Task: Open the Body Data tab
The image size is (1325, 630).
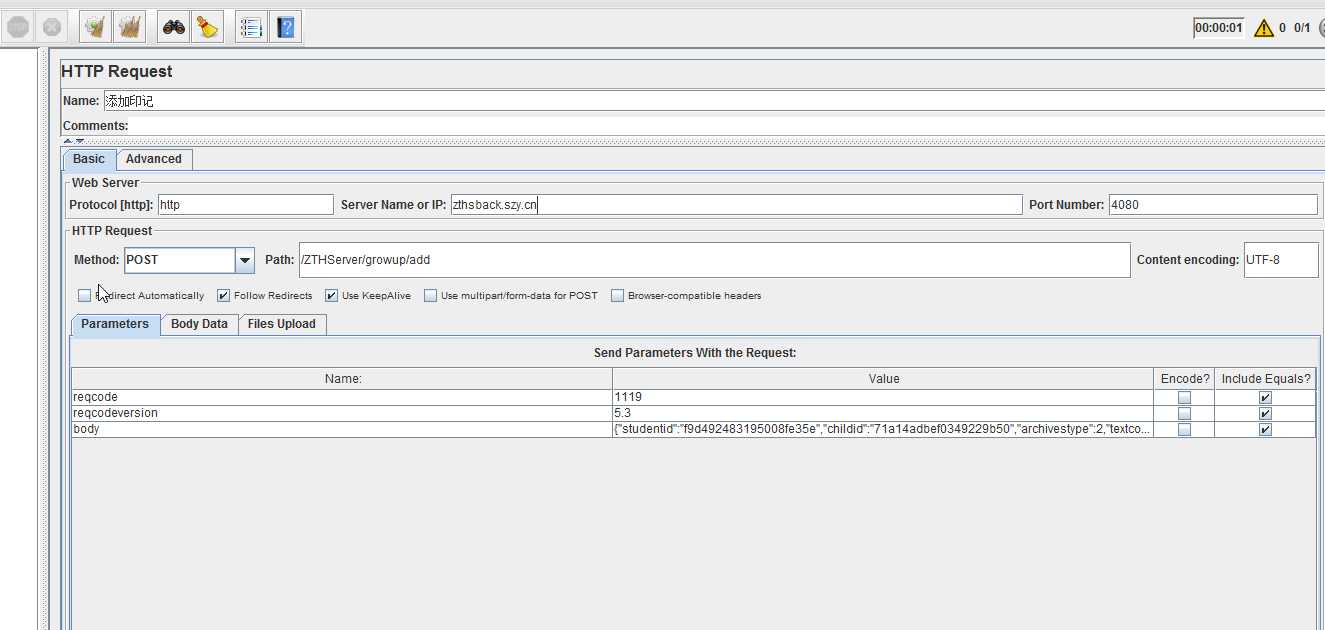Action: point(199,324)
